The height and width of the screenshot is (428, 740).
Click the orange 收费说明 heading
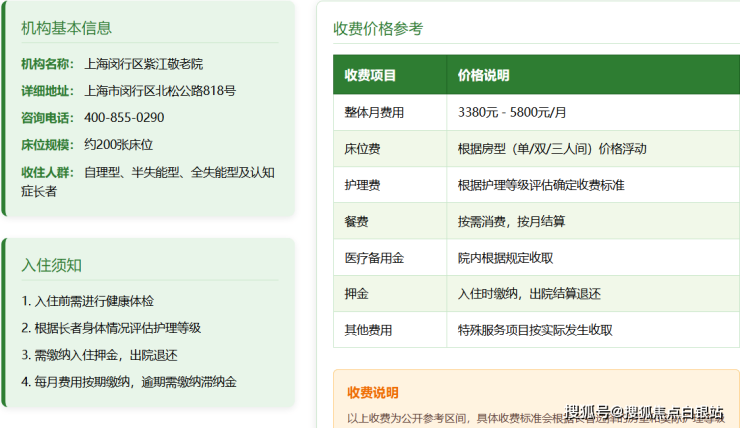[373, 393]
